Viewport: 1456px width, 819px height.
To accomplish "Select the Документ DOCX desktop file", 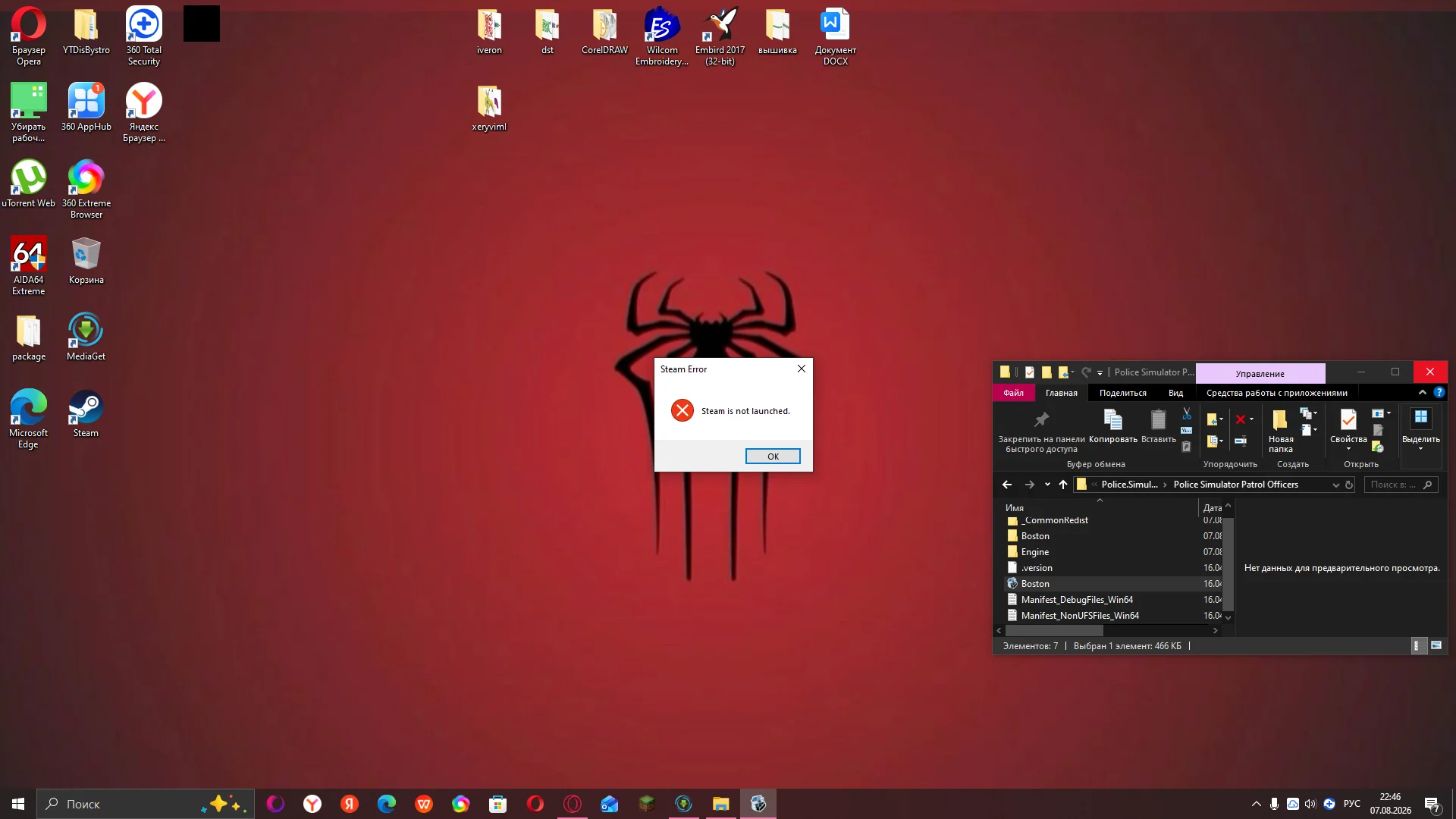I will point(836,36).
